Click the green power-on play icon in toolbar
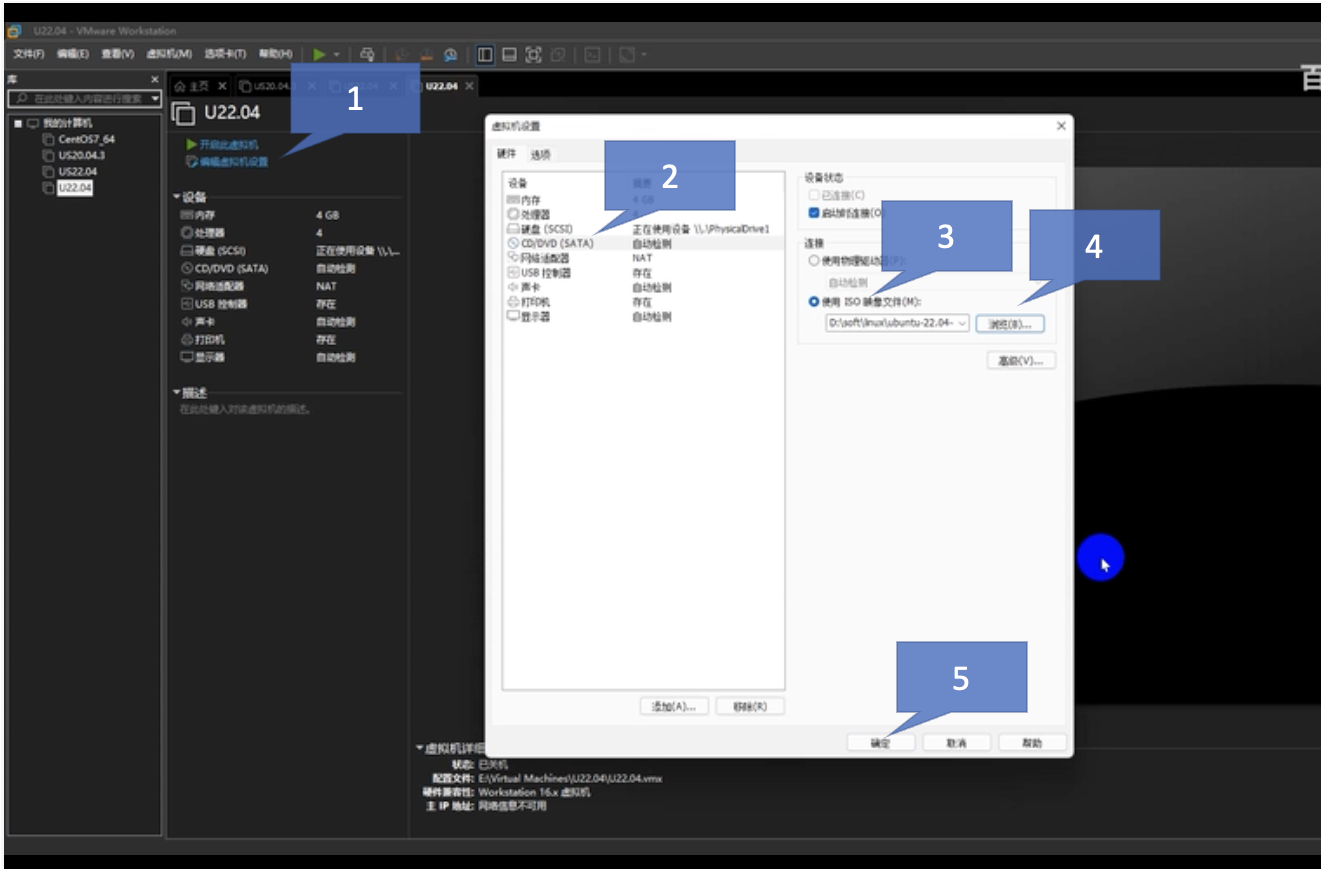Image resolution: width=1322 pixels, height=870 pixels. coord(319,54)
